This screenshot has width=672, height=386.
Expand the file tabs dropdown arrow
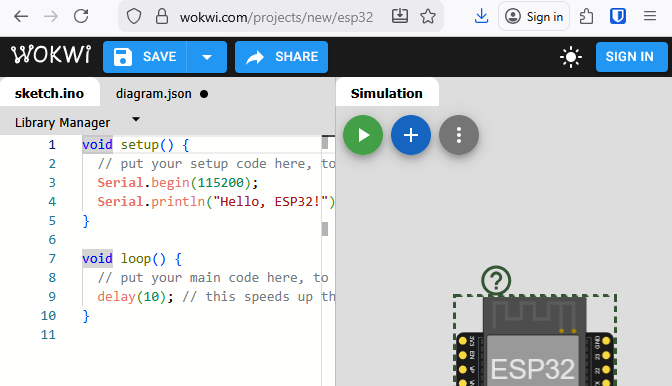(136, 119)
